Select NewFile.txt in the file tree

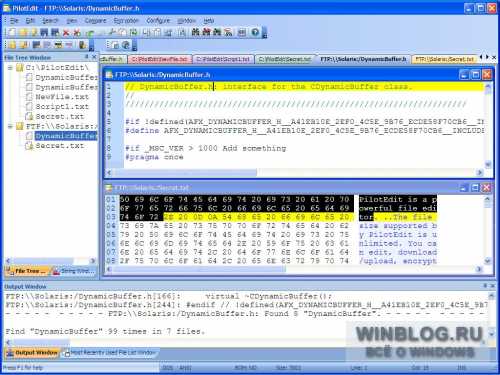[62, 97]
